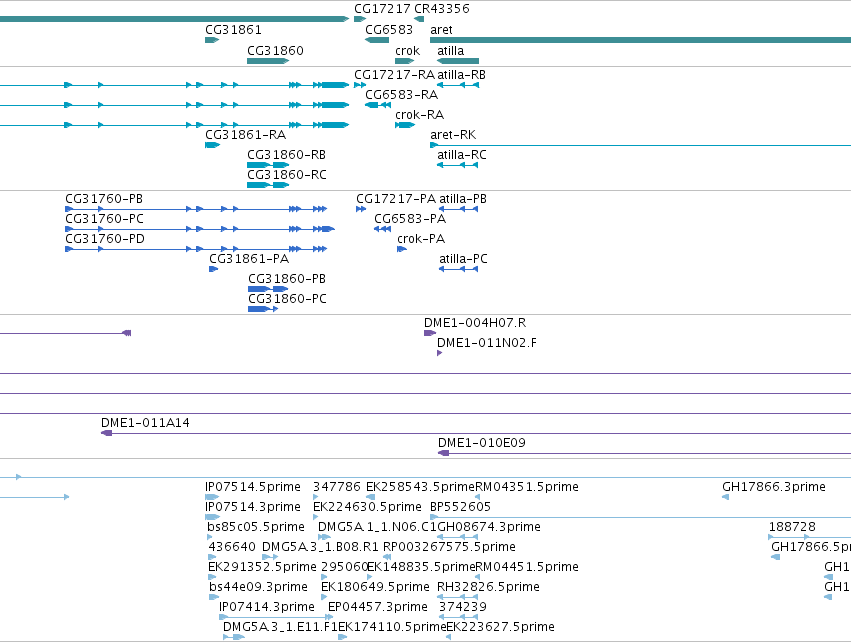
Task: Click the CG31860-RB transcript label
Action: click(287, 155)
